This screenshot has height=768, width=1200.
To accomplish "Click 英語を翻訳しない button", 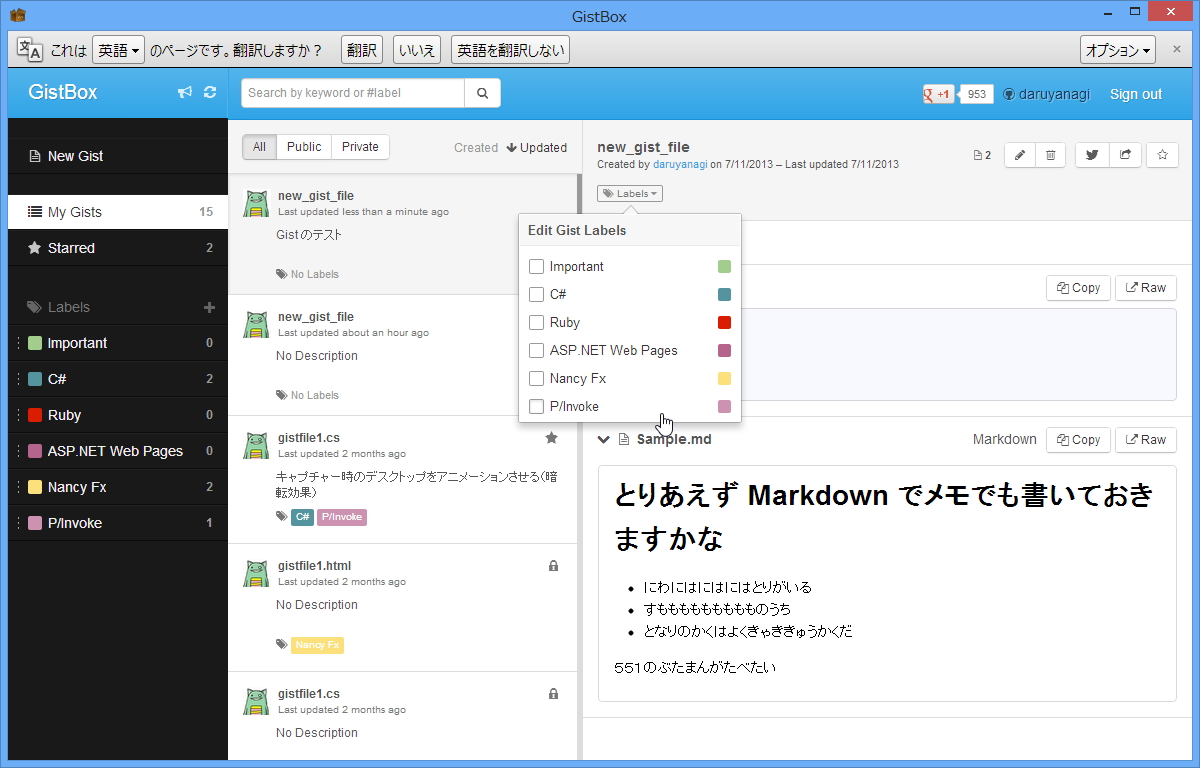I will [510, 50].
